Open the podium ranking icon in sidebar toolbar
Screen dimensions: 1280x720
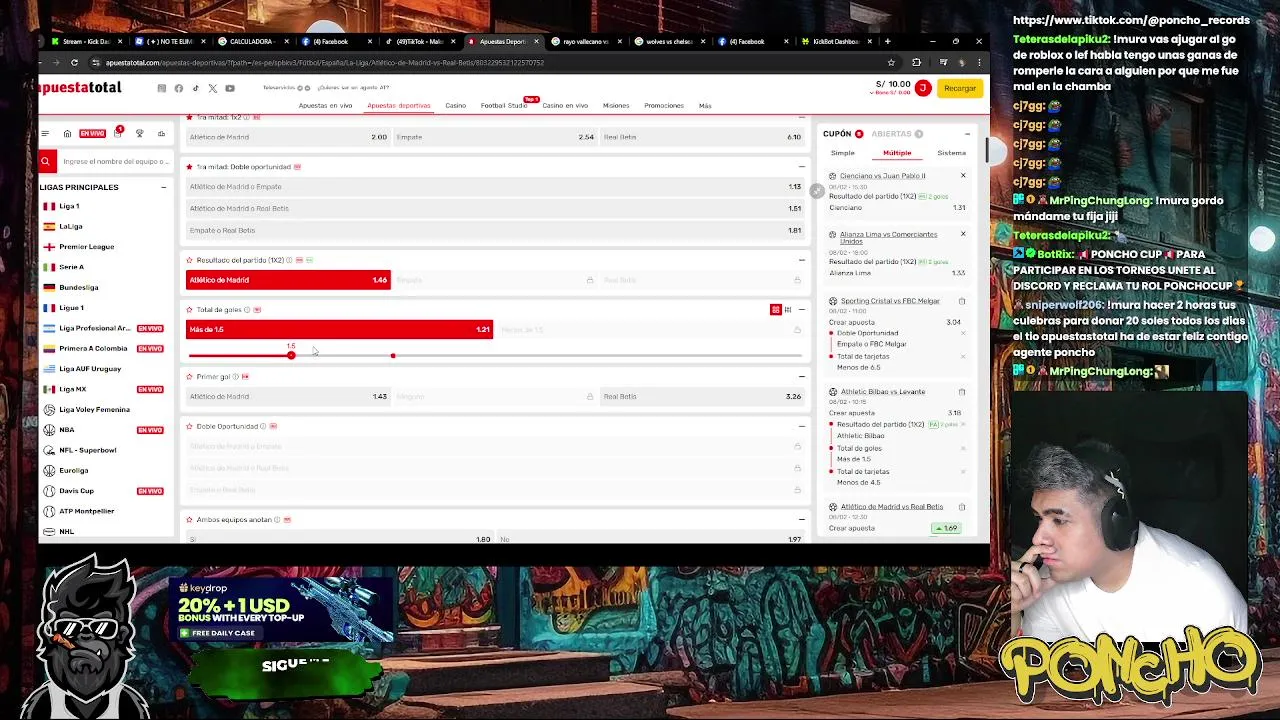pyautogui.click(x=161, y=134)
